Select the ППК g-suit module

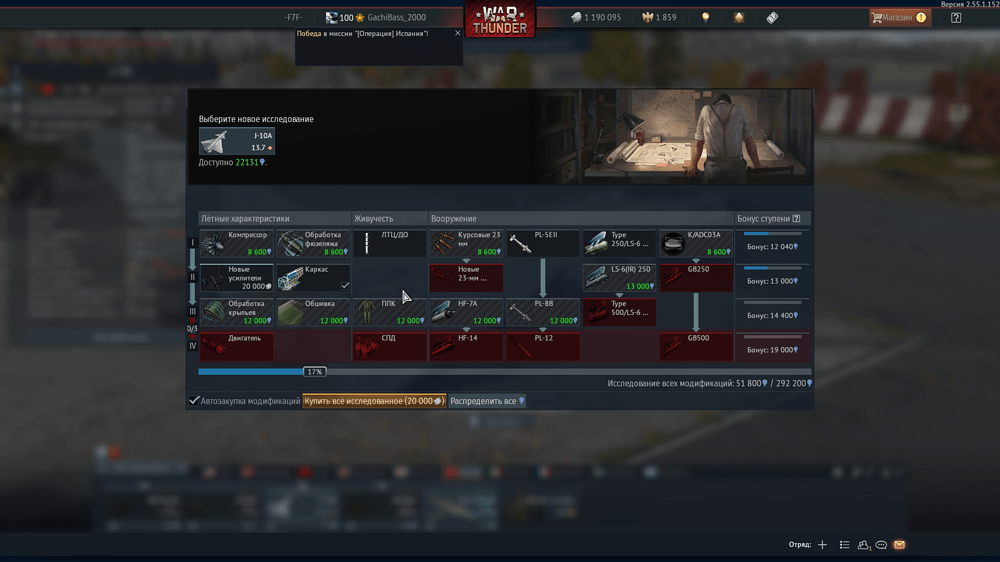(x=390, y=312)
